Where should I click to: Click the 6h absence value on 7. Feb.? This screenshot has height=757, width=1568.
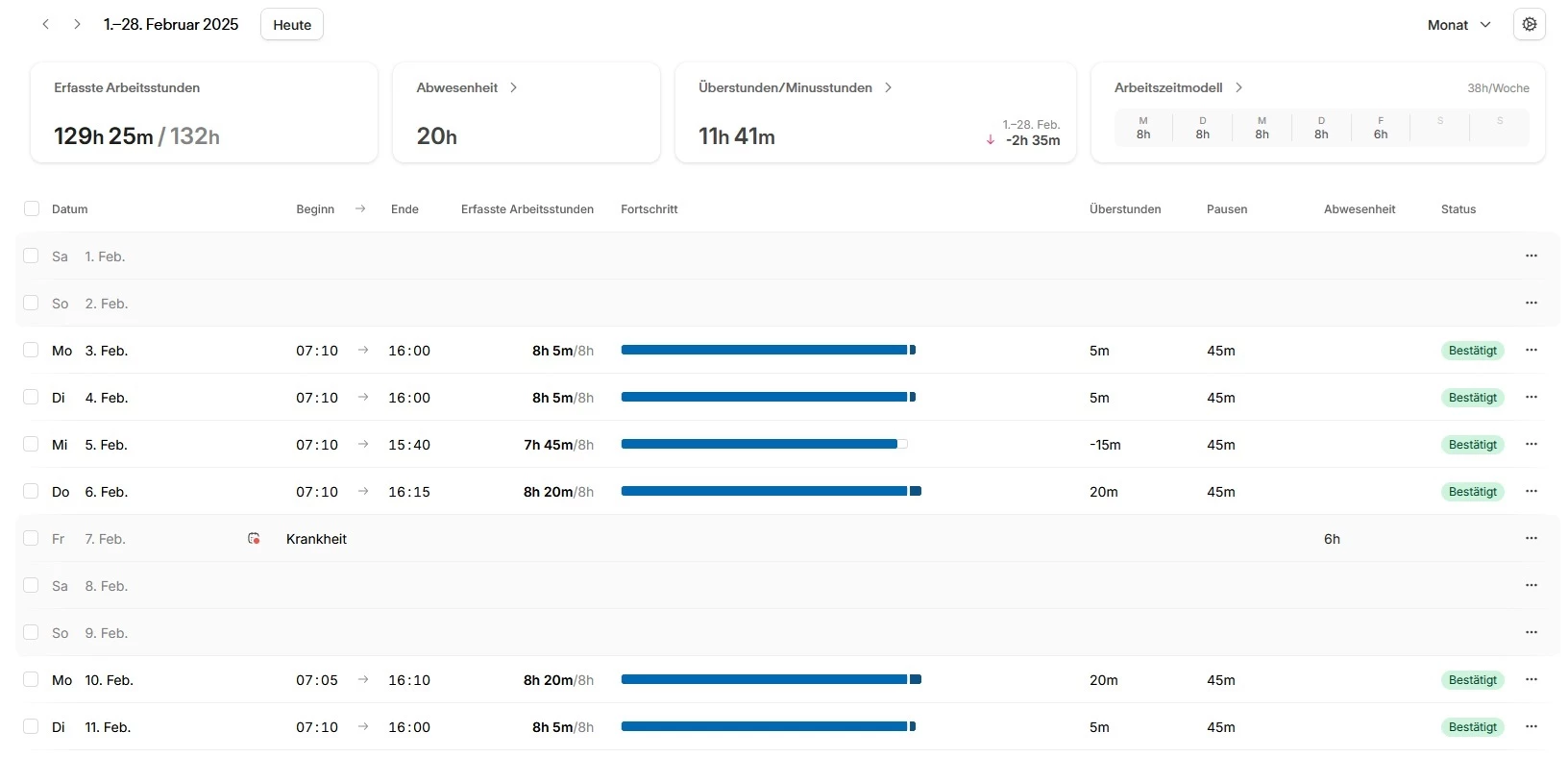coord(1332,539)
